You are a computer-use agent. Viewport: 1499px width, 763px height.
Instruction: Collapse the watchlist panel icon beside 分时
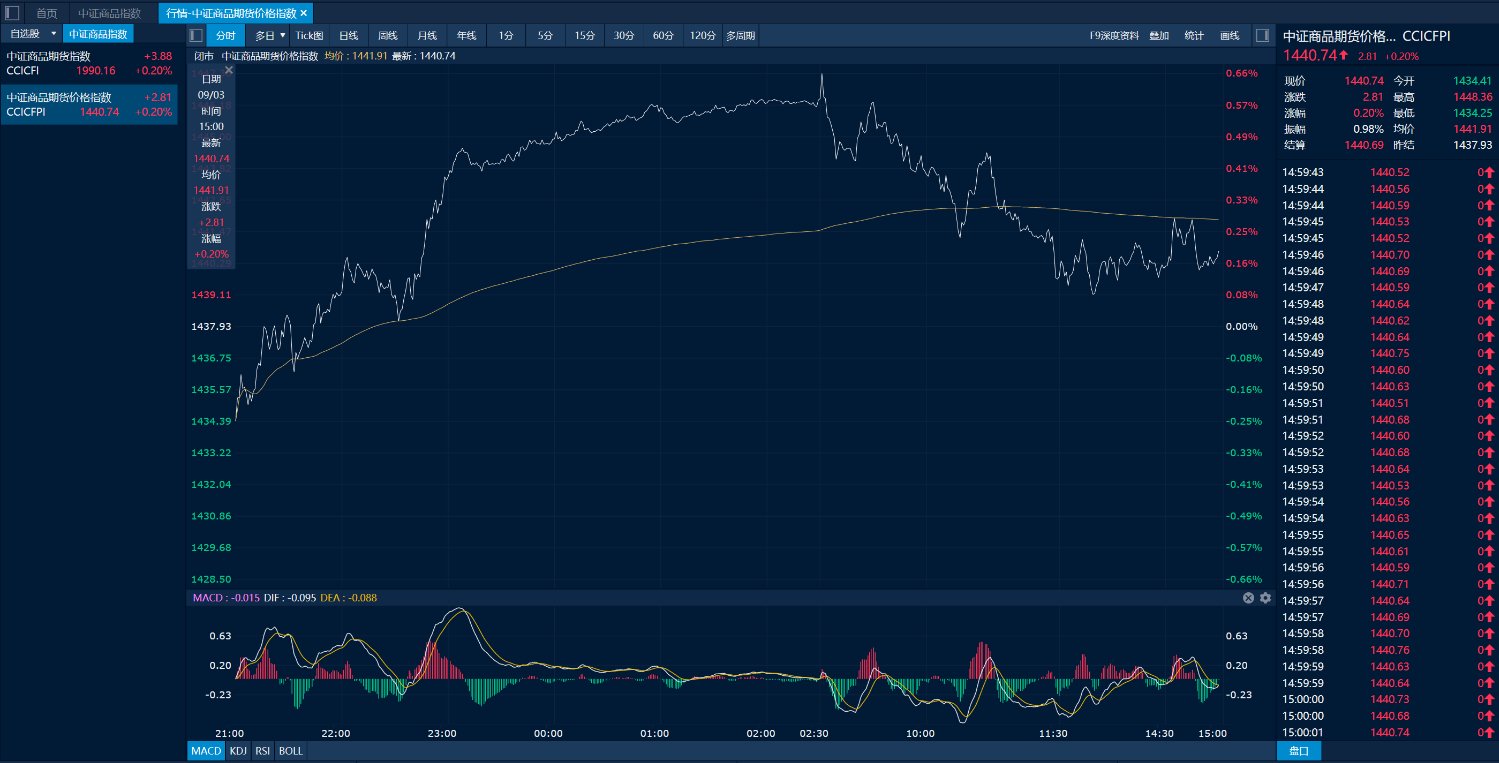click(x=197, y=35)
